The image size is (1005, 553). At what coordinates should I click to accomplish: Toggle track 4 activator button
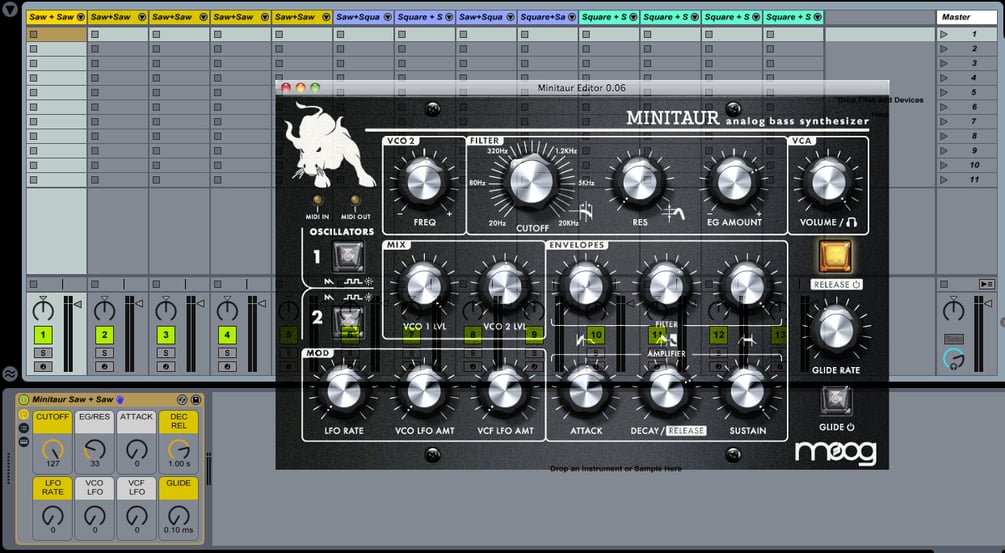coord(227,334)
